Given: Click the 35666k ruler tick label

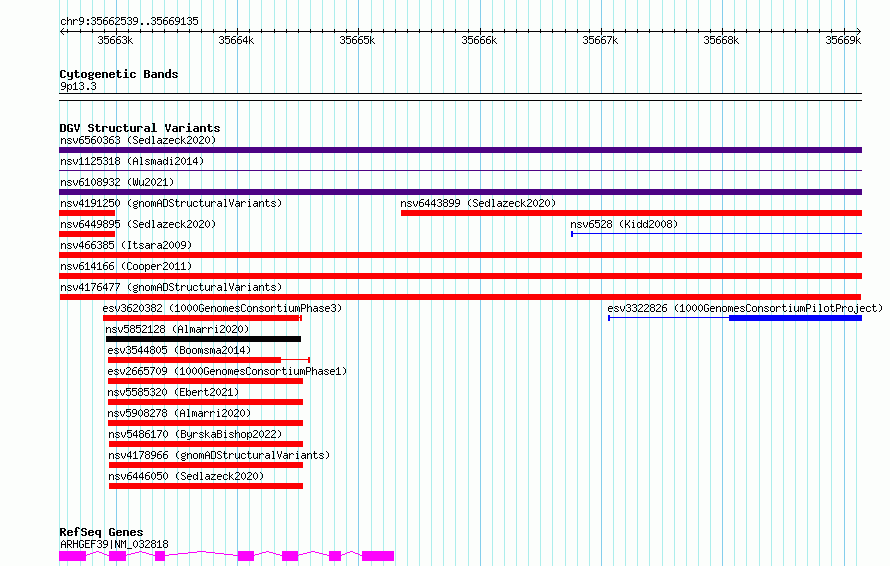Looking at the screenshot, I should click(x=479, y=40).
